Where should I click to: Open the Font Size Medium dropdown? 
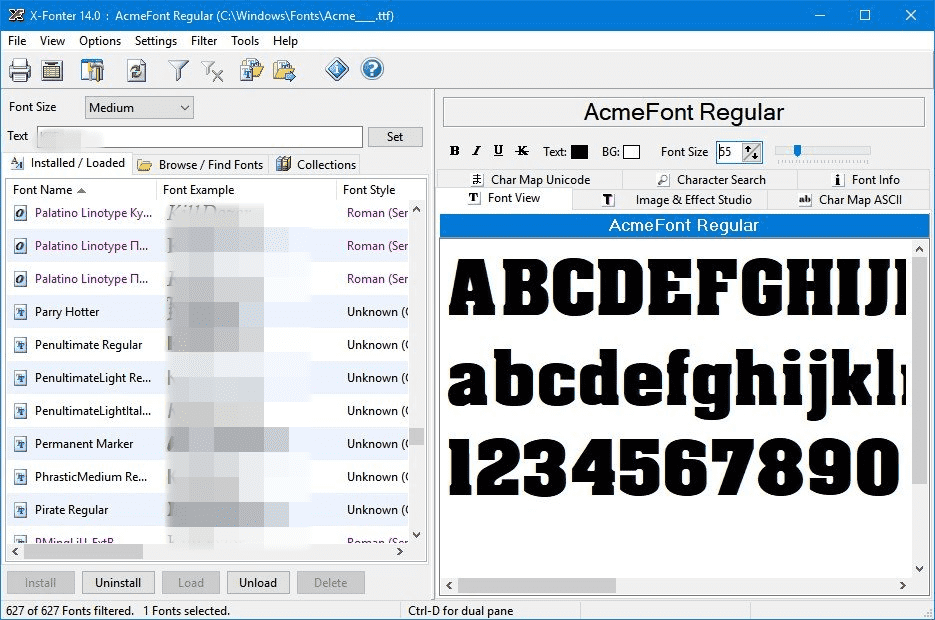click(x=139, y=108)
